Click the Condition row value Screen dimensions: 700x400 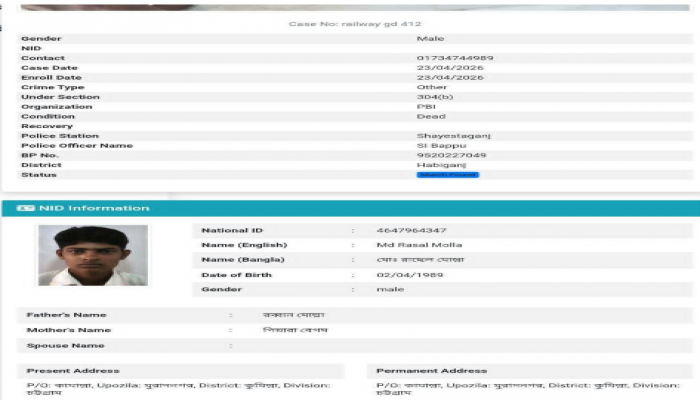tap(430, 116)
